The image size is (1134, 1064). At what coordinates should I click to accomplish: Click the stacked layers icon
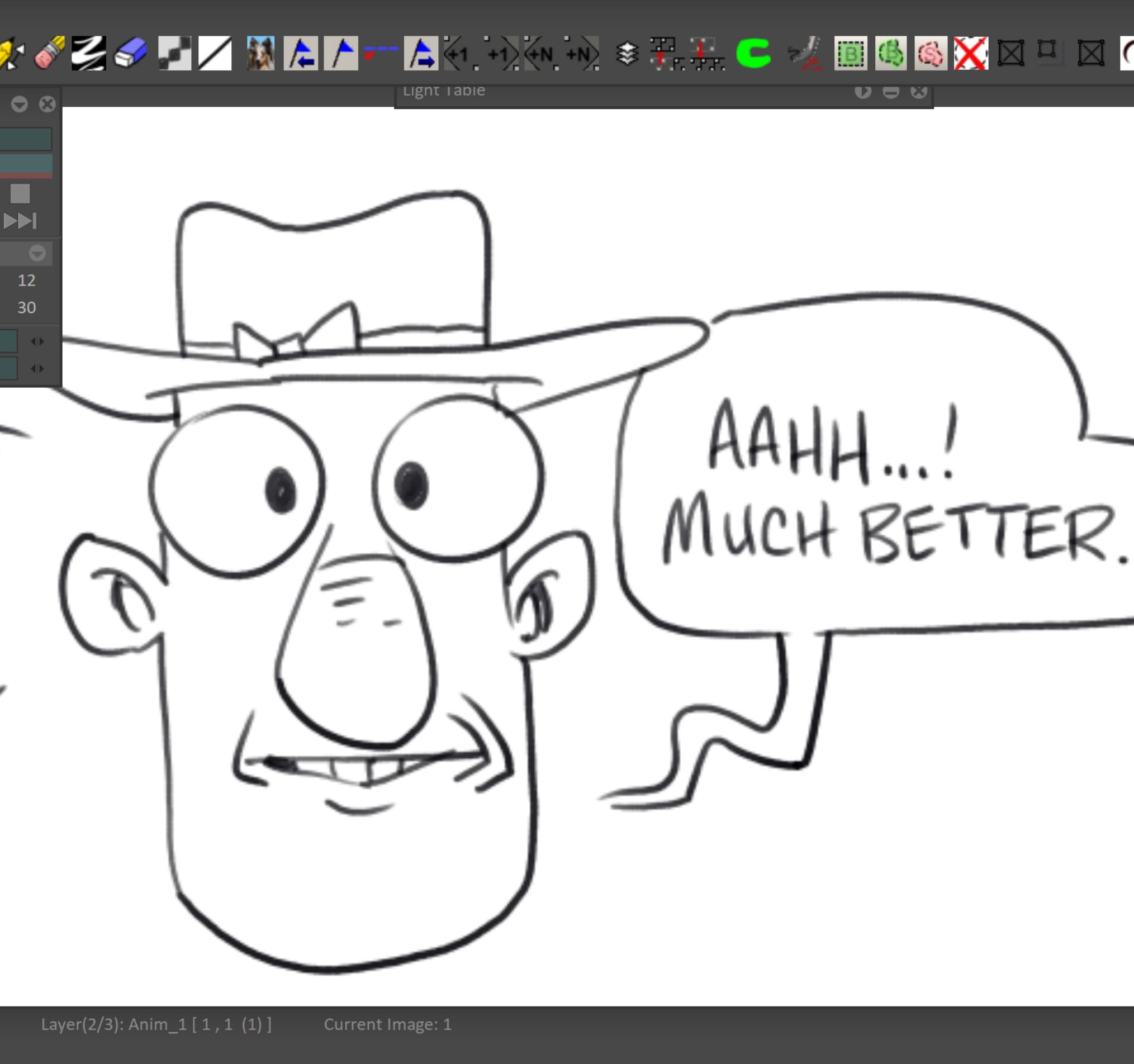coord(628,54)
